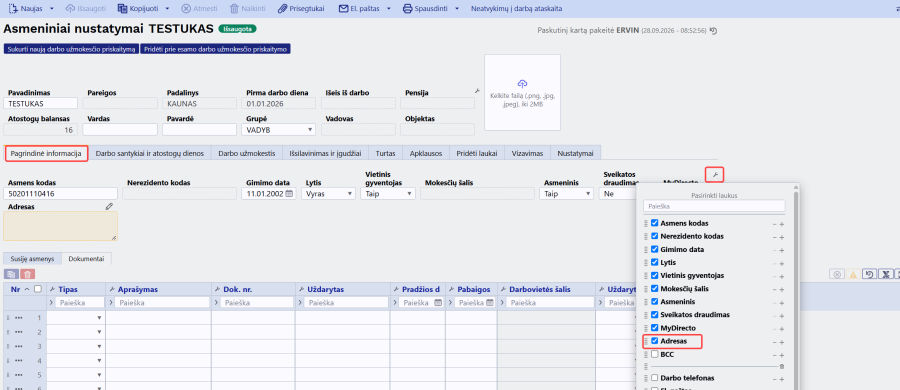The width and height of the screenshot is (900, 390).
Task: Click the Excel export icon above table
Action: pyautogui.click(x=886, y=275)
